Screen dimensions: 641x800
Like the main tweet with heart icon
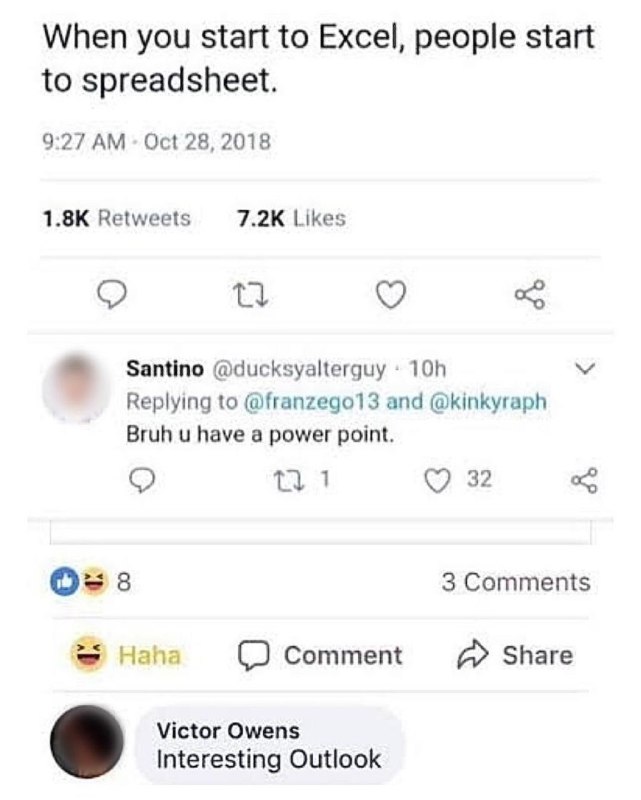tap(390, 295)
